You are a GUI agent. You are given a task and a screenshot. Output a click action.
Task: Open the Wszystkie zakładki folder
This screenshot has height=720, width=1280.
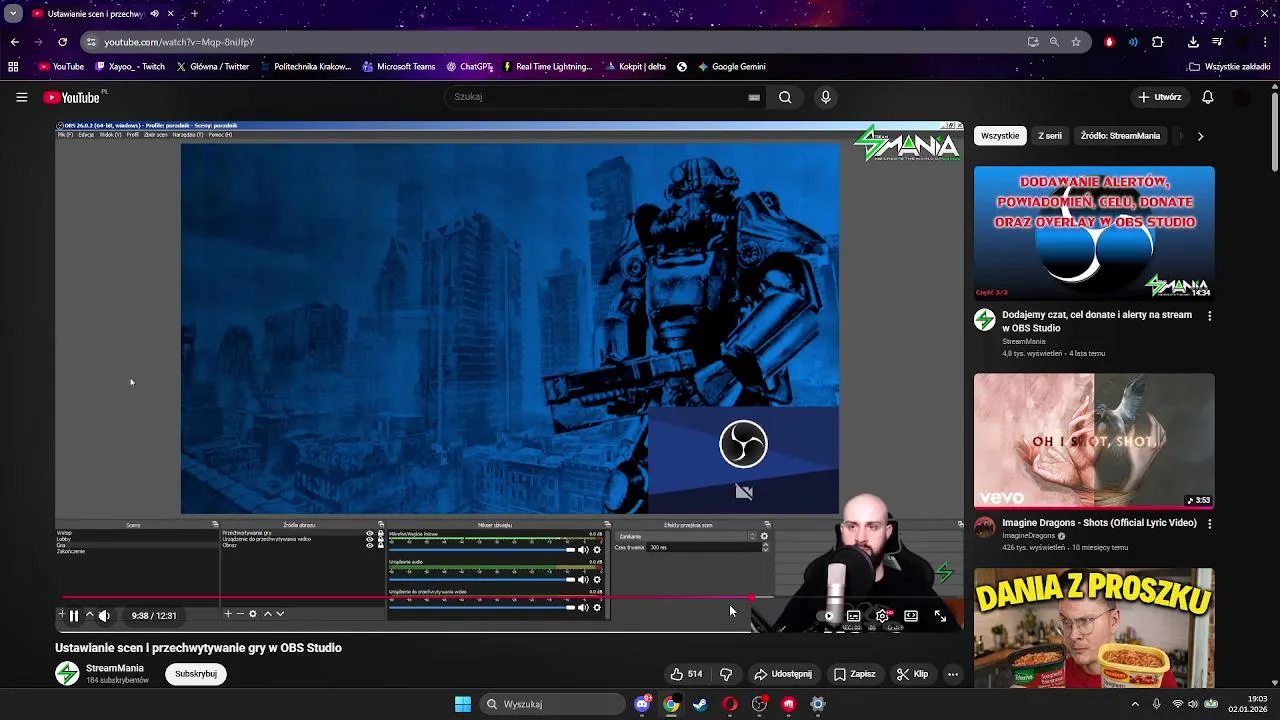point(1230,67)
